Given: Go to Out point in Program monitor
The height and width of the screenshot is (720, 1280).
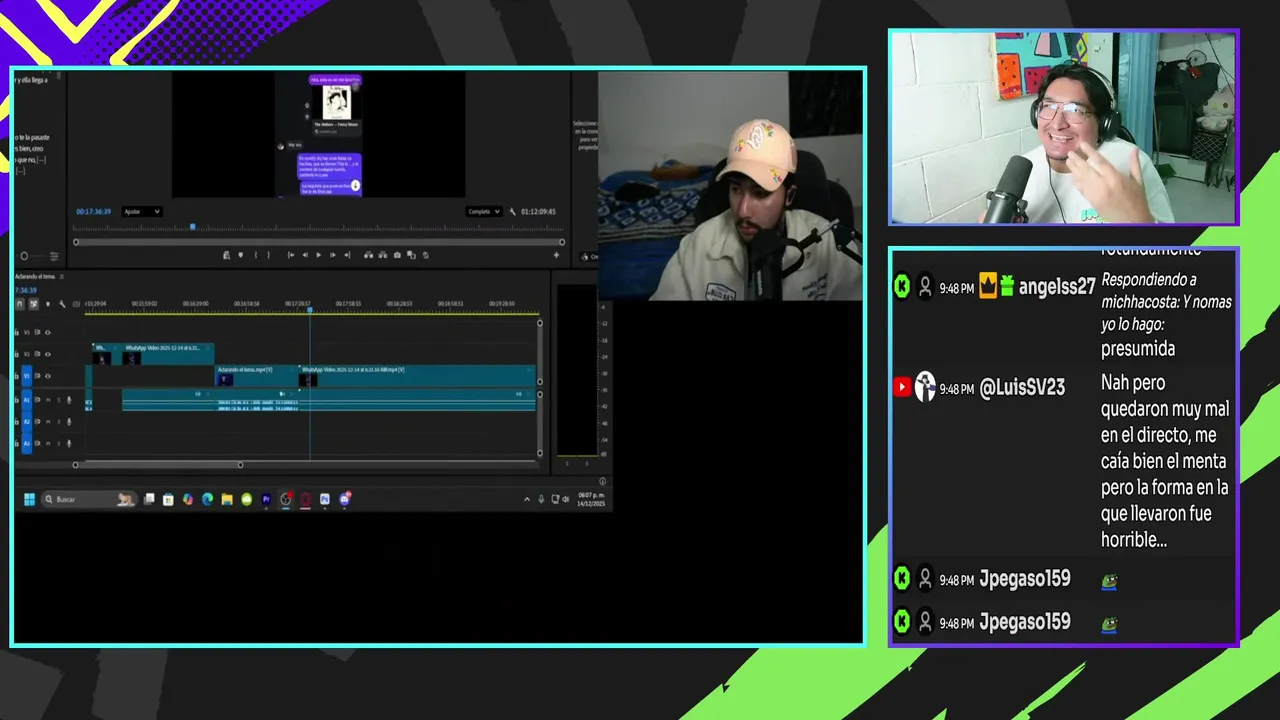Looking at the screenshot, I should click(x=347, y=255).
